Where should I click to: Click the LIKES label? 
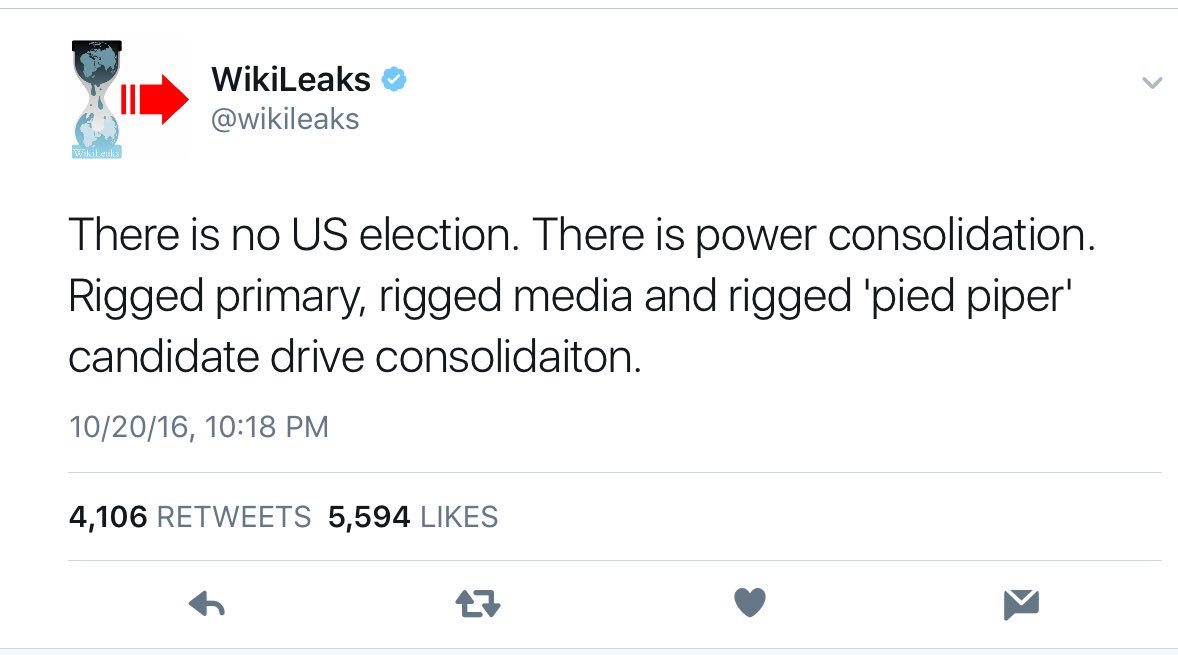point(459,517)
